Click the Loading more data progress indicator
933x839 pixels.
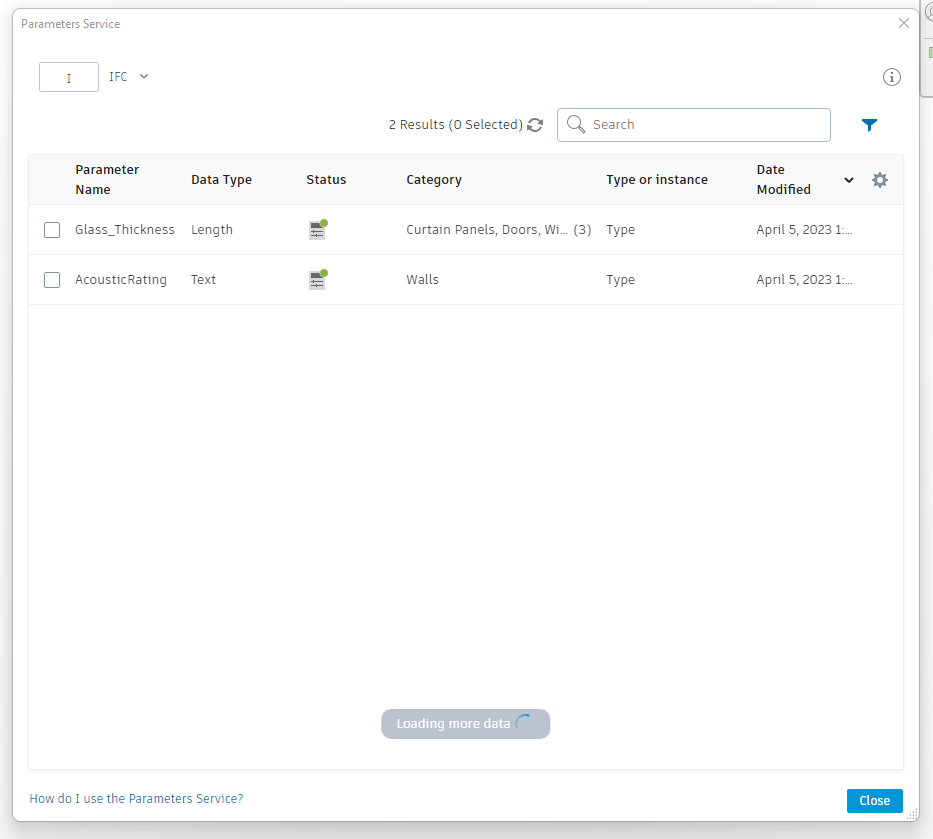point(465,723)
